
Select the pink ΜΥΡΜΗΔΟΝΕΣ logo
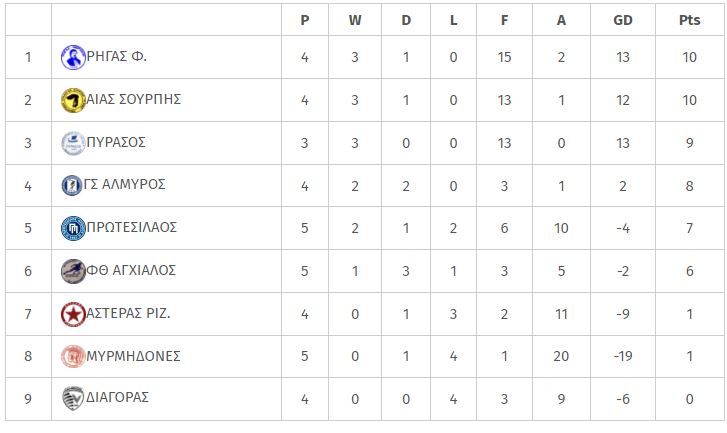pyautogui.click(x=73, y=357)
